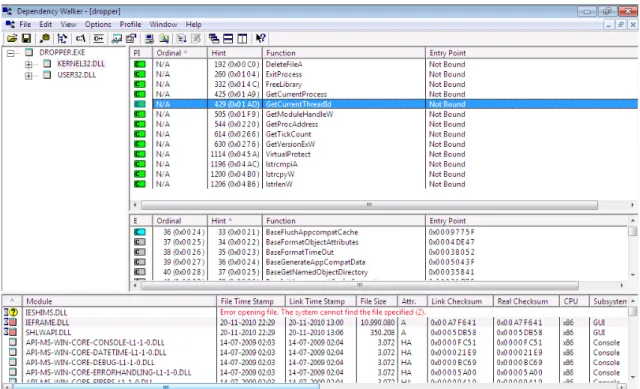Sort module list by CPU column header
640x389 pixels.
[574, 301]
